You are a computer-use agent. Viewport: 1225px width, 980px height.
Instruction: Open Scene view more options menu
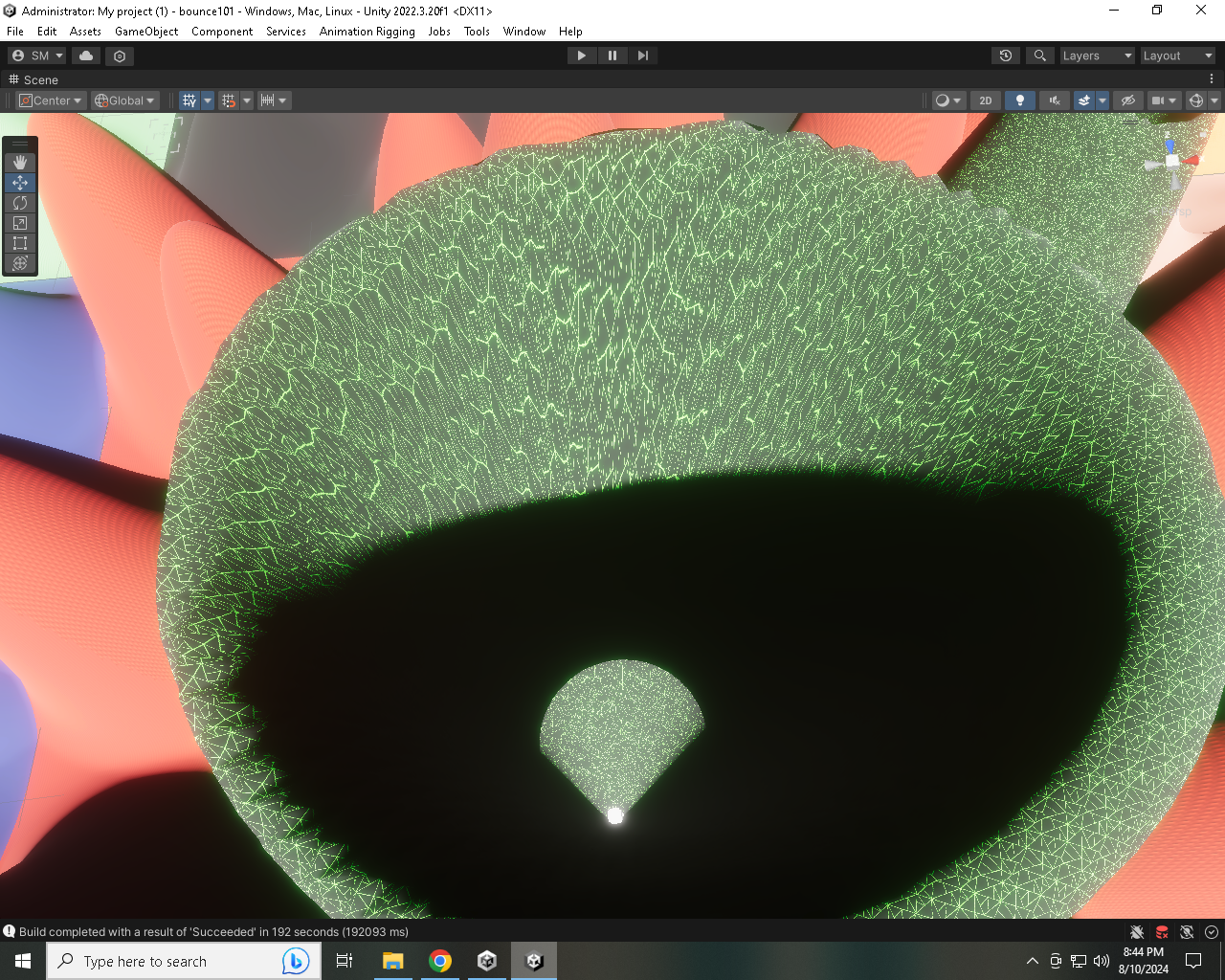(1212, 79)
